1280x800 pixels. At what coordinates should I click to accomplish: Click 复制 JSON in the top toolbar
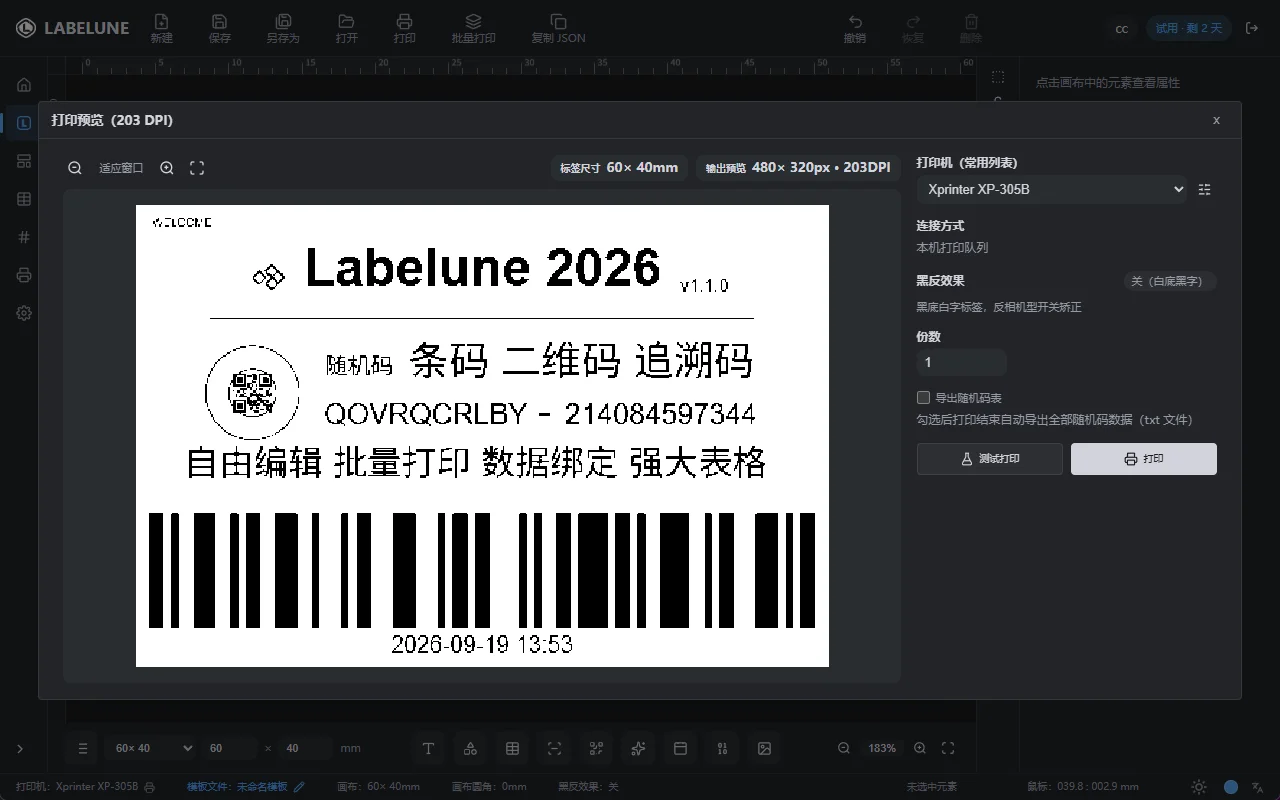pyautogui.click(x=558, y=28)
